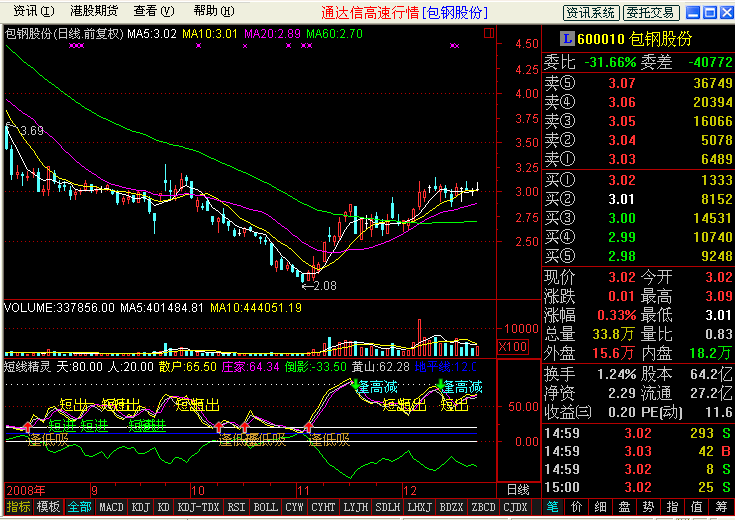735x520 pixels.
Task: Open the 港股期货 menu
Action: pyautogui.click(x=94, y=11)
